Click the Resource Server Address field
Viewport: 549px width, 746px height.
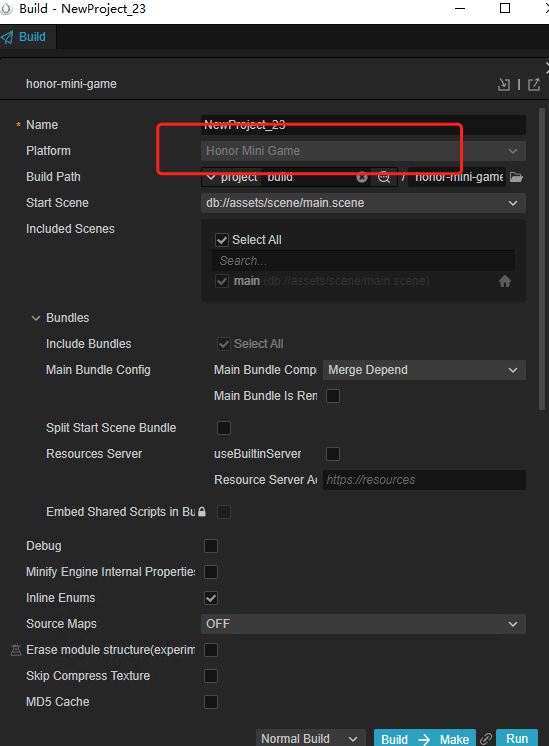tap(424, 480)
